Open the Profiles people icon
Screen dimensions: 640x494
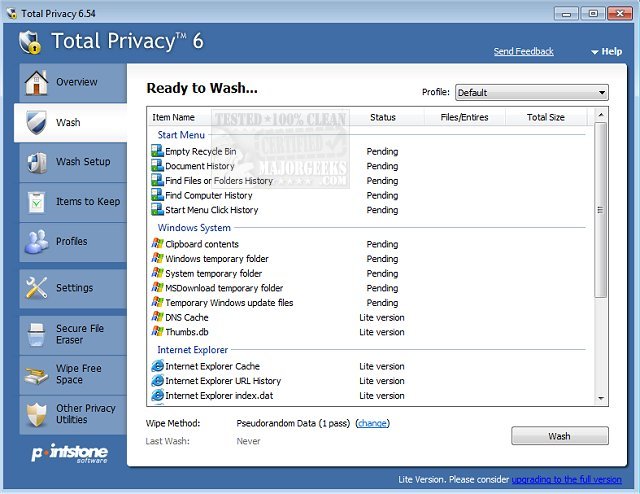[x=37, y=242]
